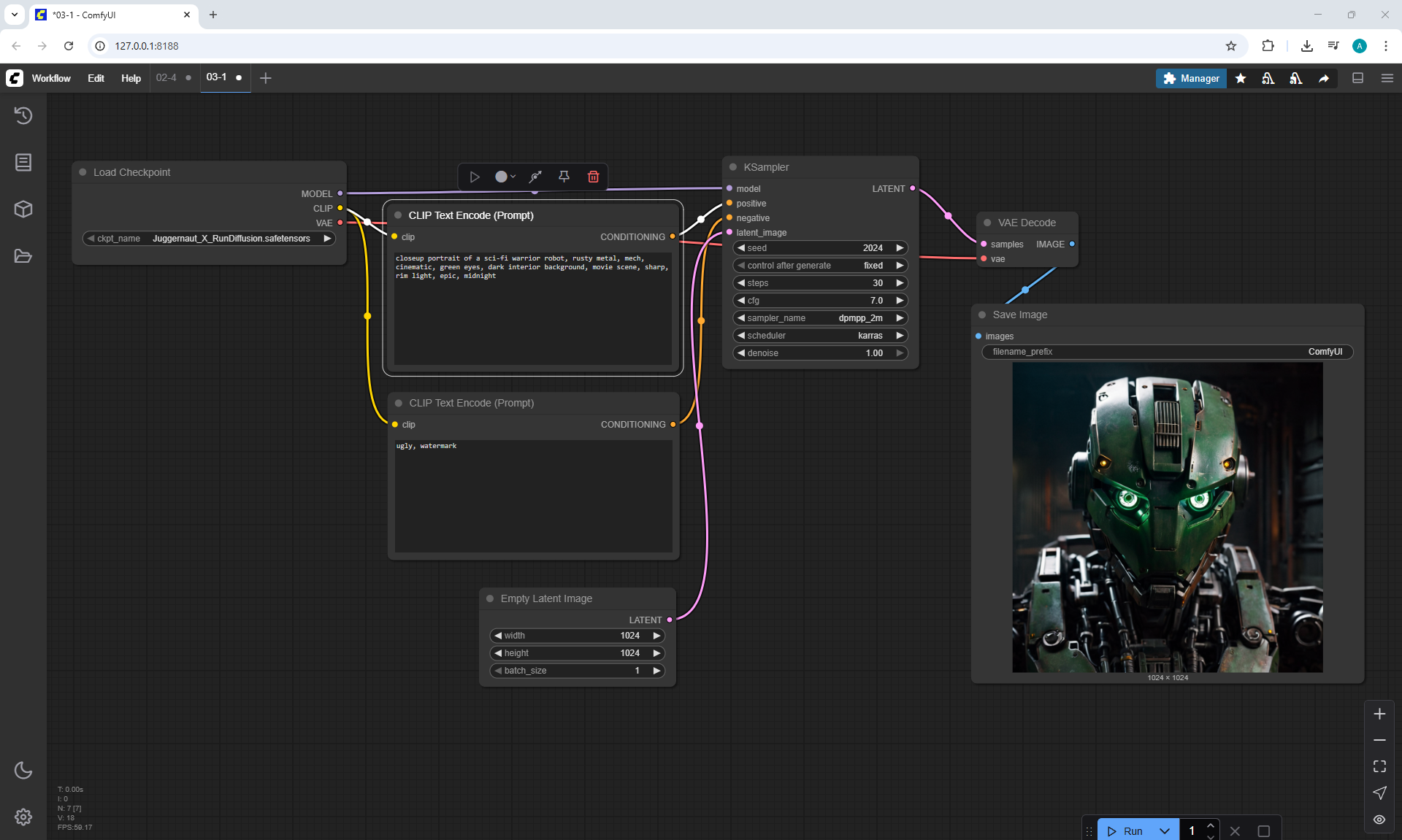Toggle link visibility eye icon
The width and height of the screenshot is (1402, 840).
point(1379,820)
